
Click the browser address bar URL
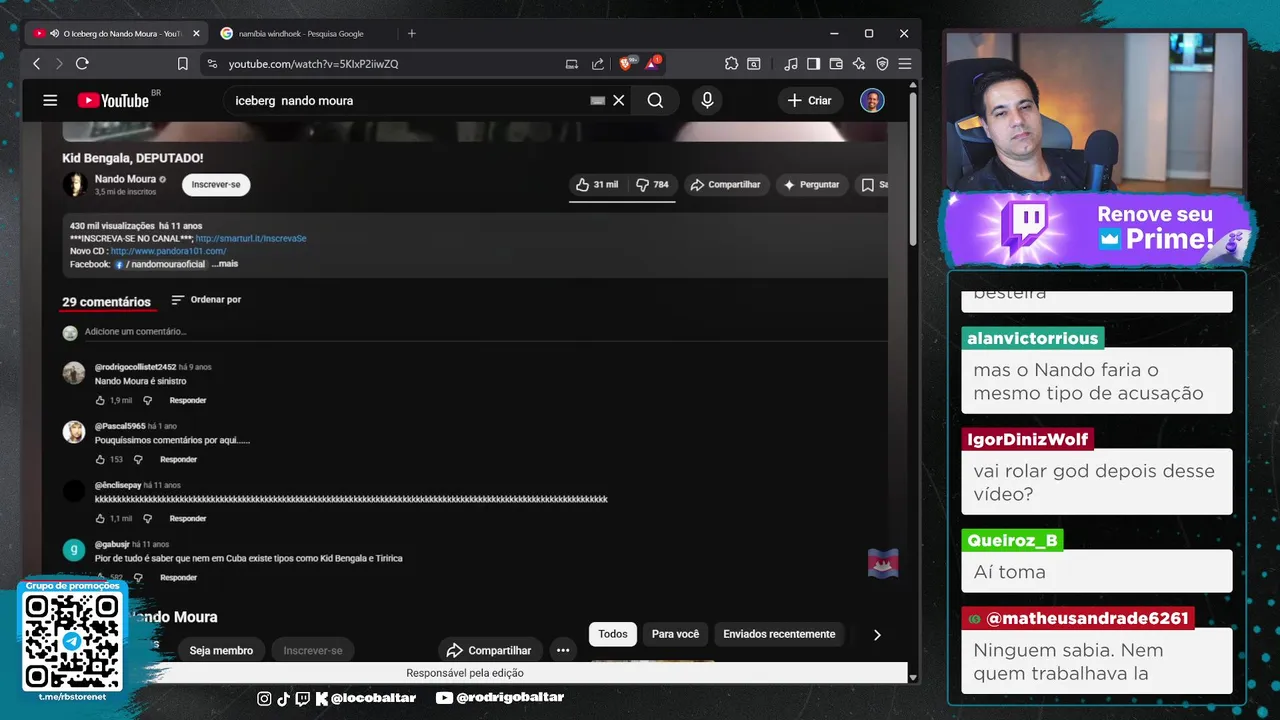point(313,64)
